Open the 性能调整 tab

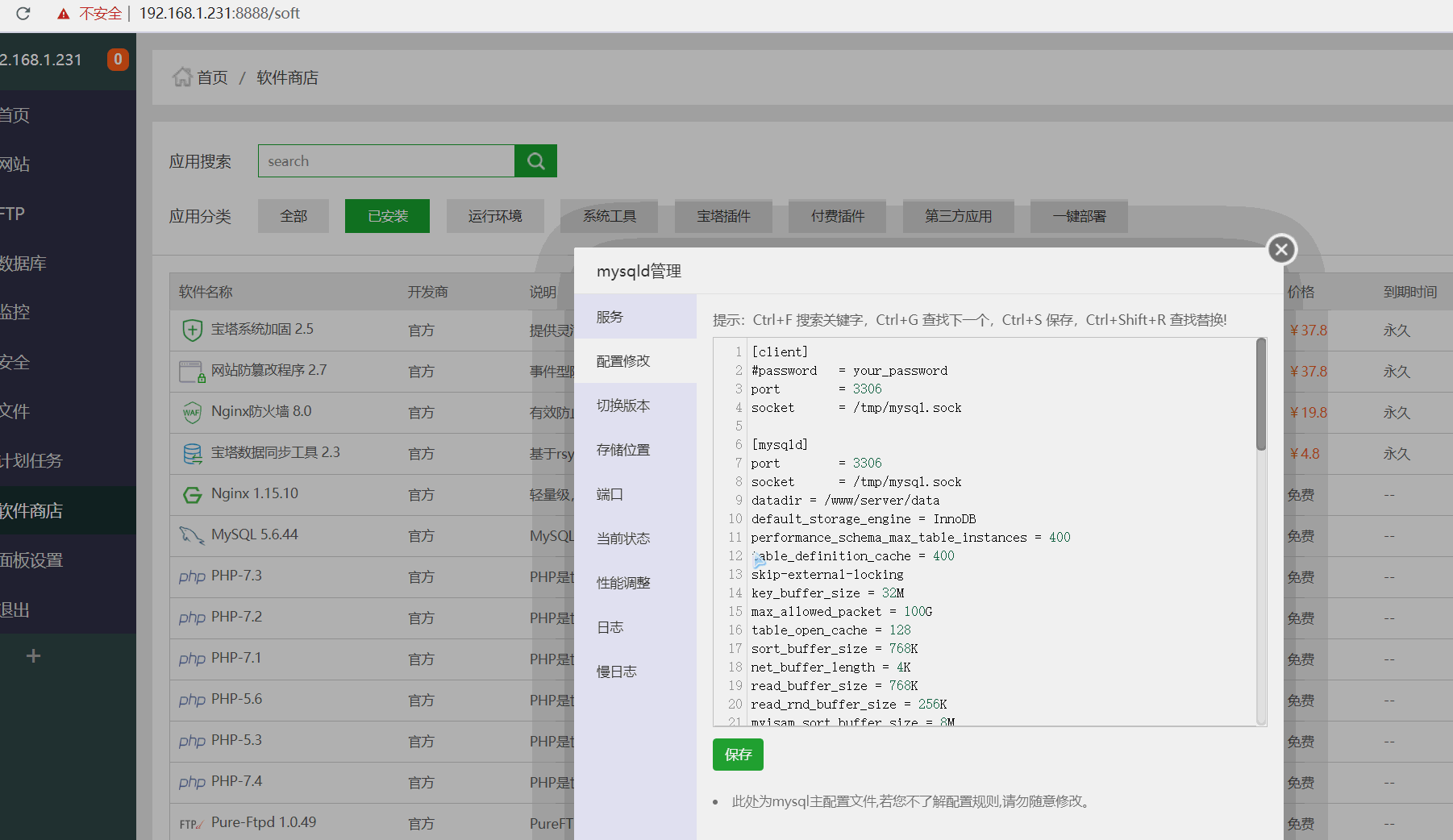[x=635, y=583]
